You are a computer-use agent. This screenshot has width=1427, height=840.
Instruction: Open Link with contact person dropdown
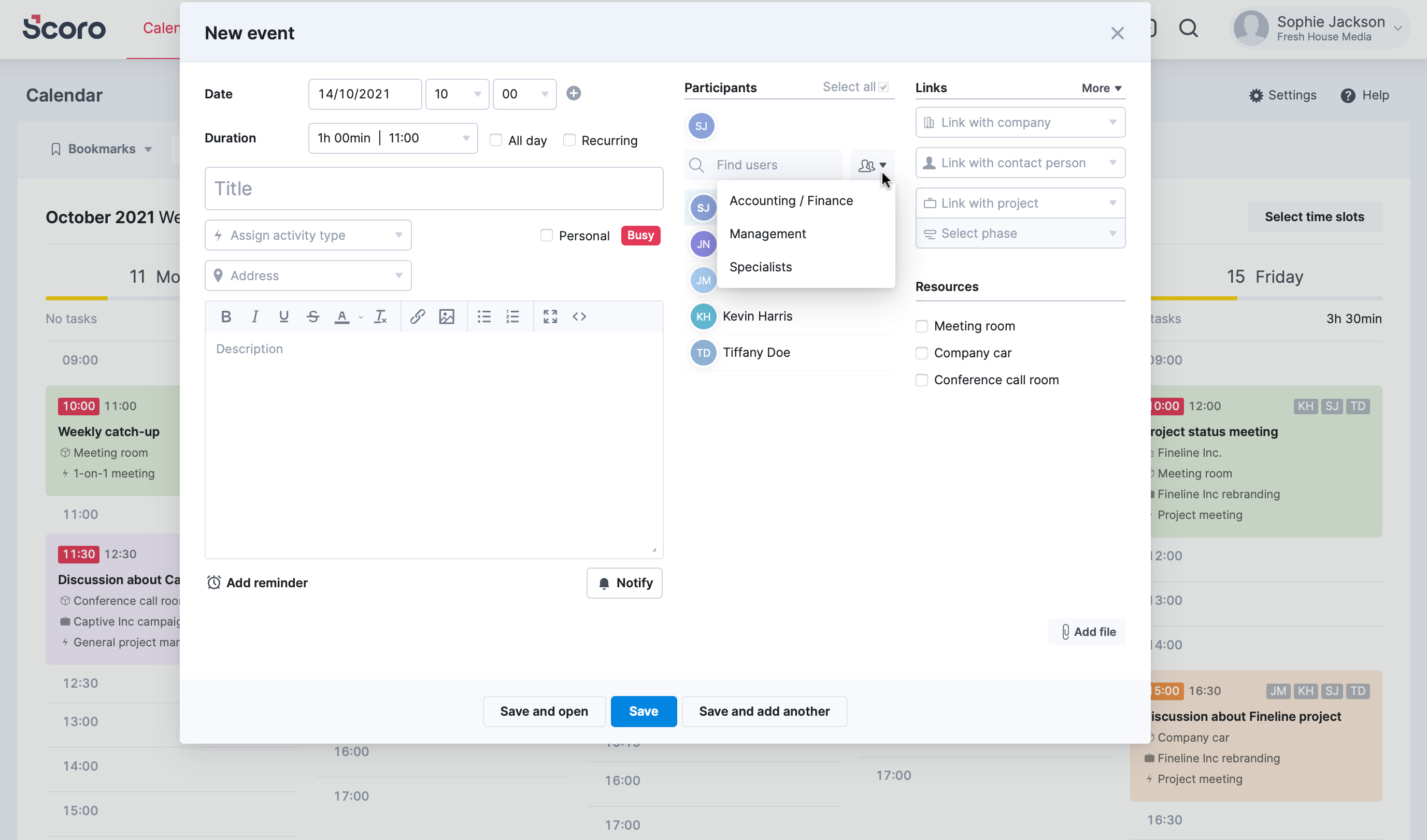click(1020, 163)
